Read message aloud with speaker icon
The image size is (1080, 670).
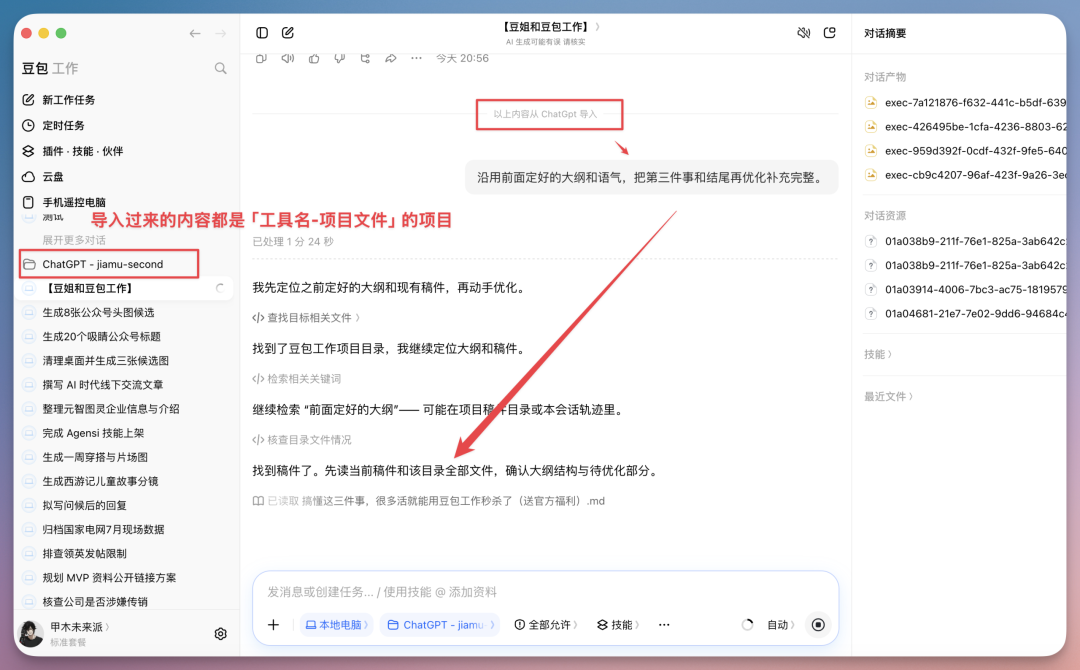pyautogui.click(x=288, y=59)
